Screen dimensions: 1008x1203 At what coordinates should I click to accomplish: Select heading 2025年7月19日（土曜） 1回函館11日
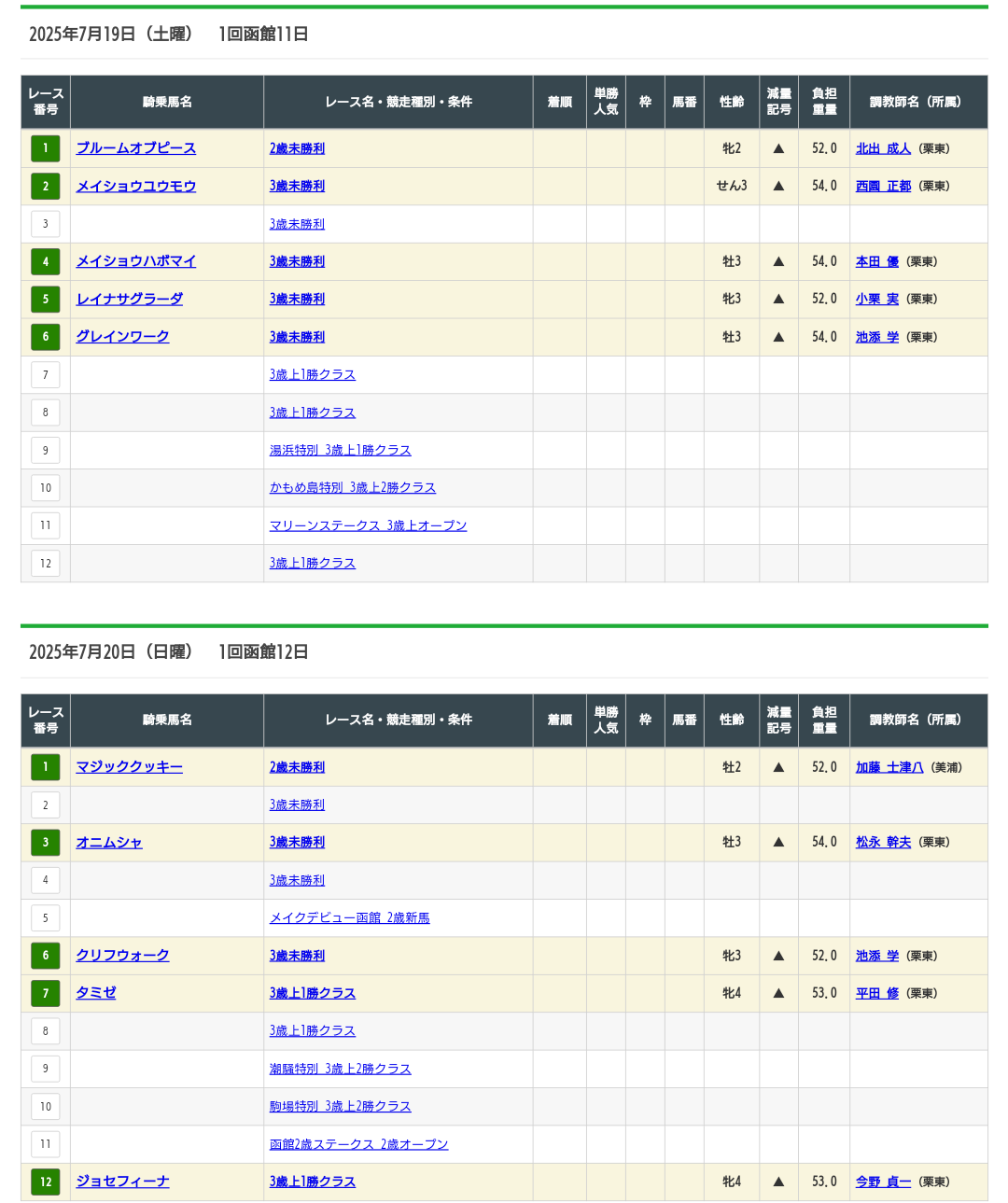tap(169, 34)
